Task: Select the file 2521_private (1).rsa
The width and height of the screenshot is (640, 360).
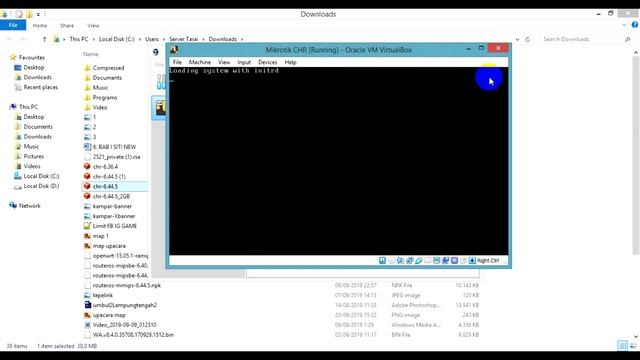Action: 116,157
